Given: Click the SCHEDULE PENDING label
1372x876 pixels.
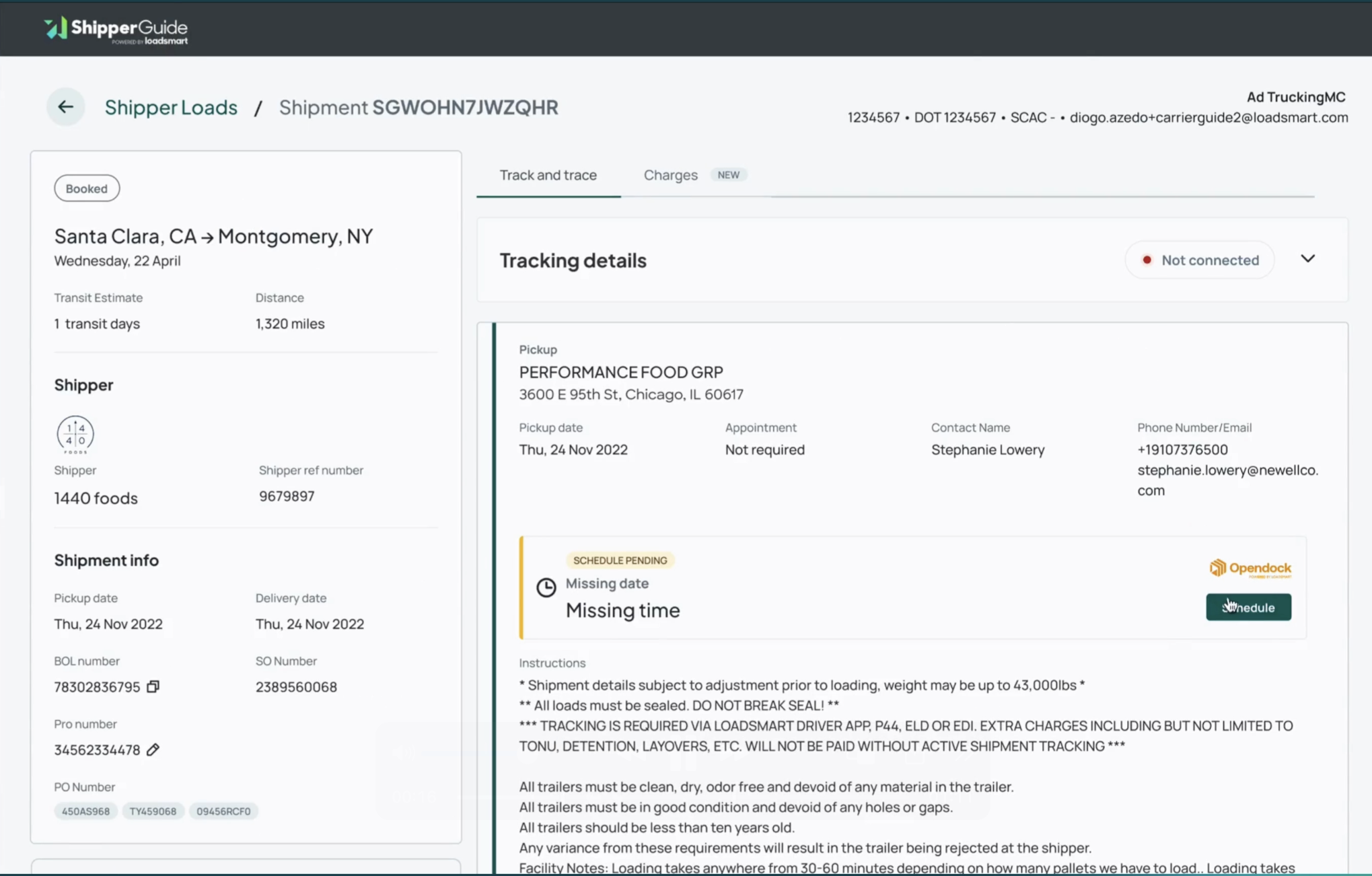Looking at the screenshot, I should click(620, 560).
